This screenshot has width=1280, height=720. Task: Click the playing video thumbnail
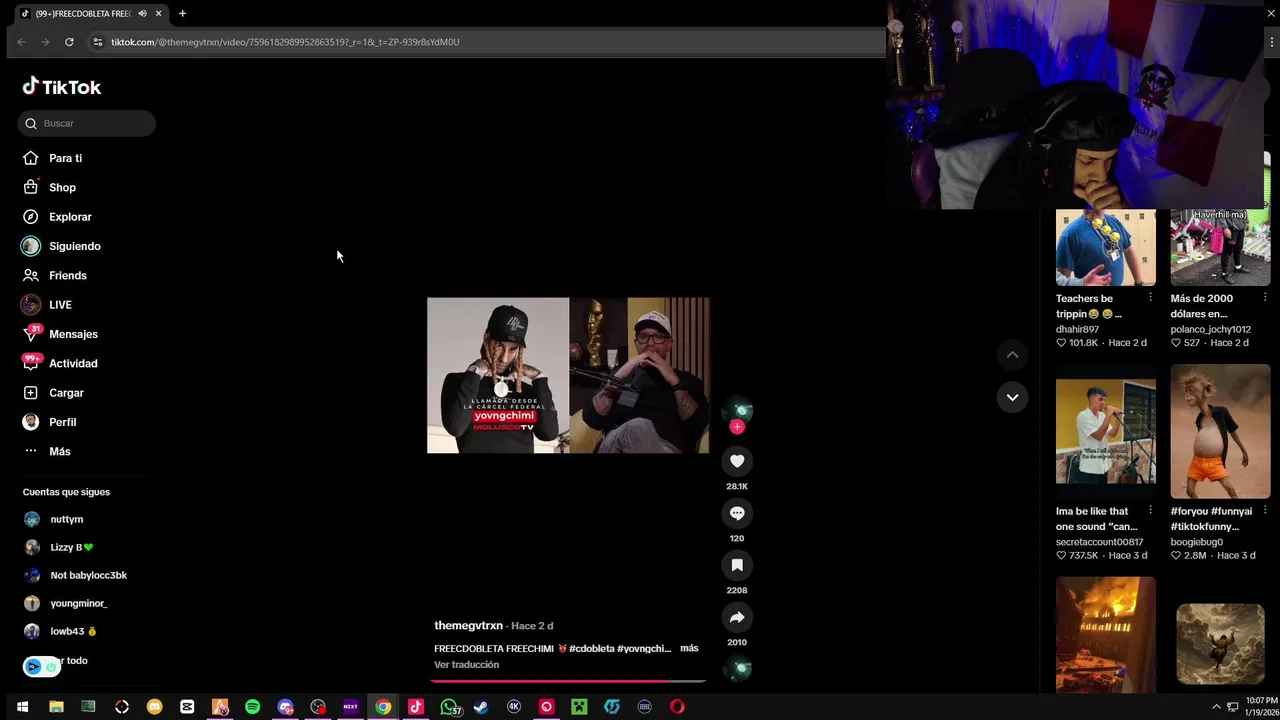[x=568, y=375]
